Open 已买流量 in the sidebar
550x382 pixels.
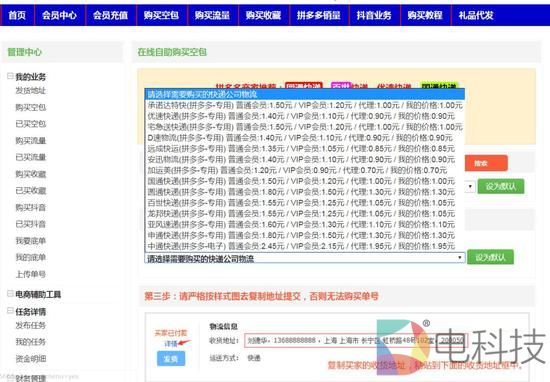coord(31,157)
